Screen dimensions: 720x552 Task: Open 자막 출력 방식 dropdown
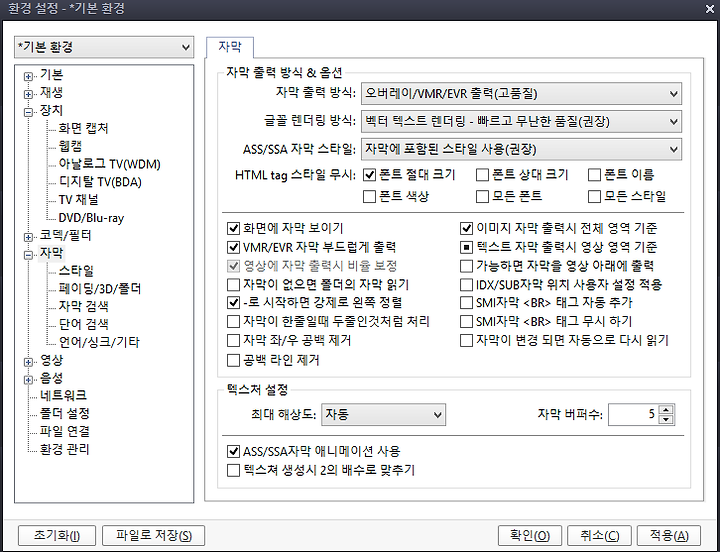coord(521,94)
